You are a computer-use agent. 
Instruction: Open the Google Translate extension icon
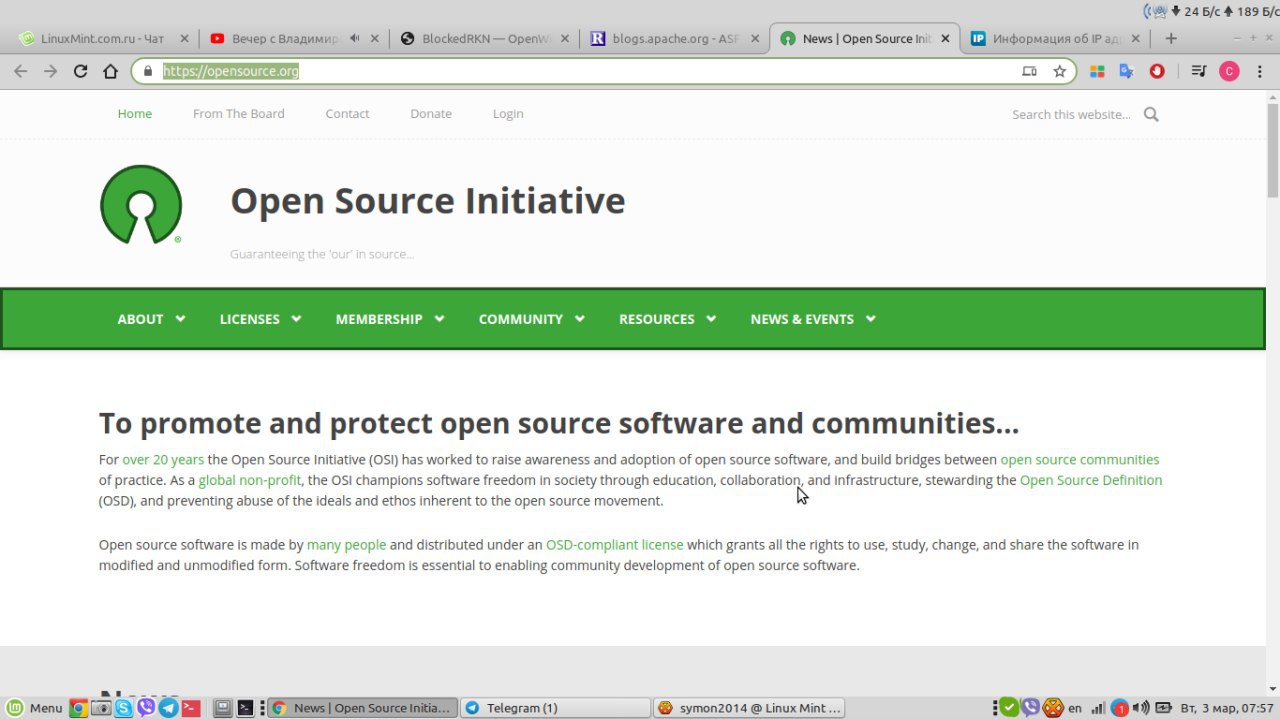[1127, 71]
